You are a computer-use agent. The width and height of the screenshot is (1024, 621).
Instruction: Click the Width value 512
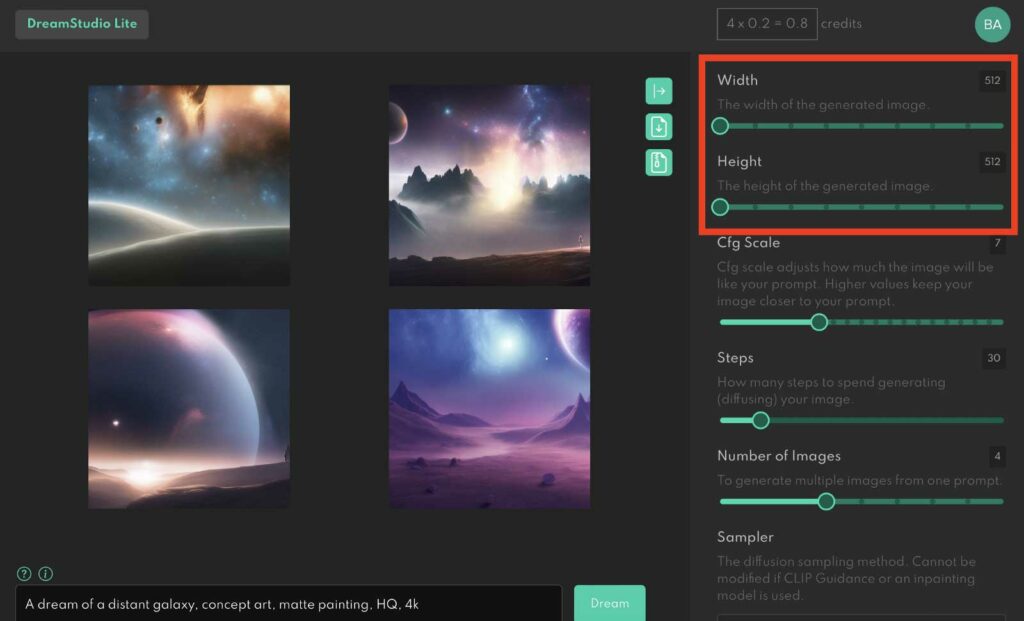click(992, 80)
